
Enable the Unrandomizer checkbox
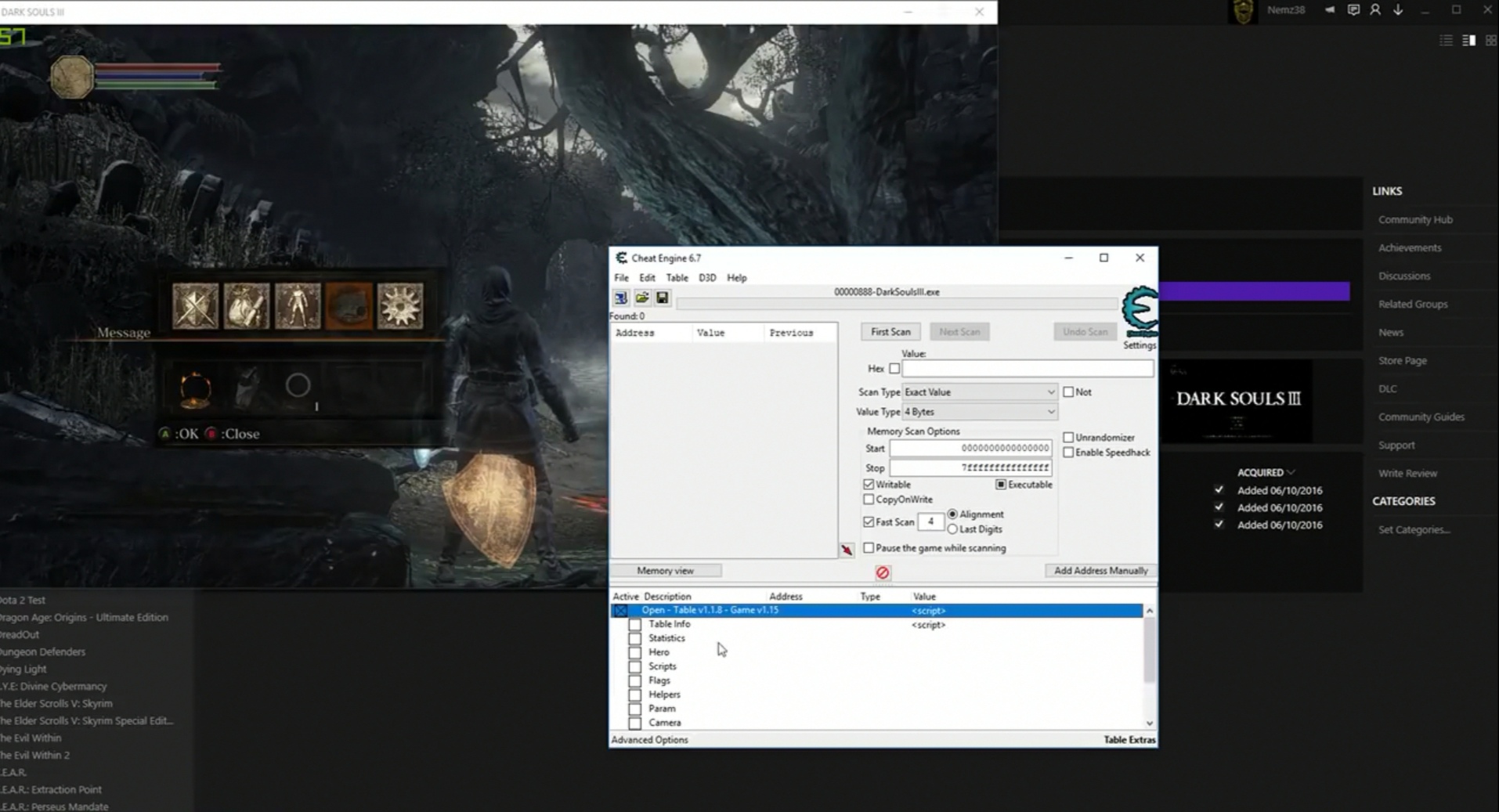pos(1068,437)
